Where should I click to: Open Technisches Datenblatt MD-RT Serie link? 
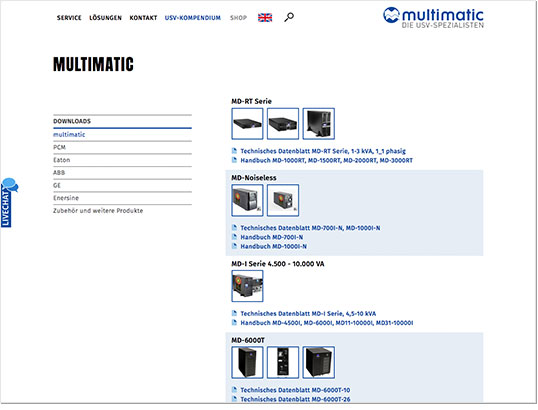coord(323,151)
